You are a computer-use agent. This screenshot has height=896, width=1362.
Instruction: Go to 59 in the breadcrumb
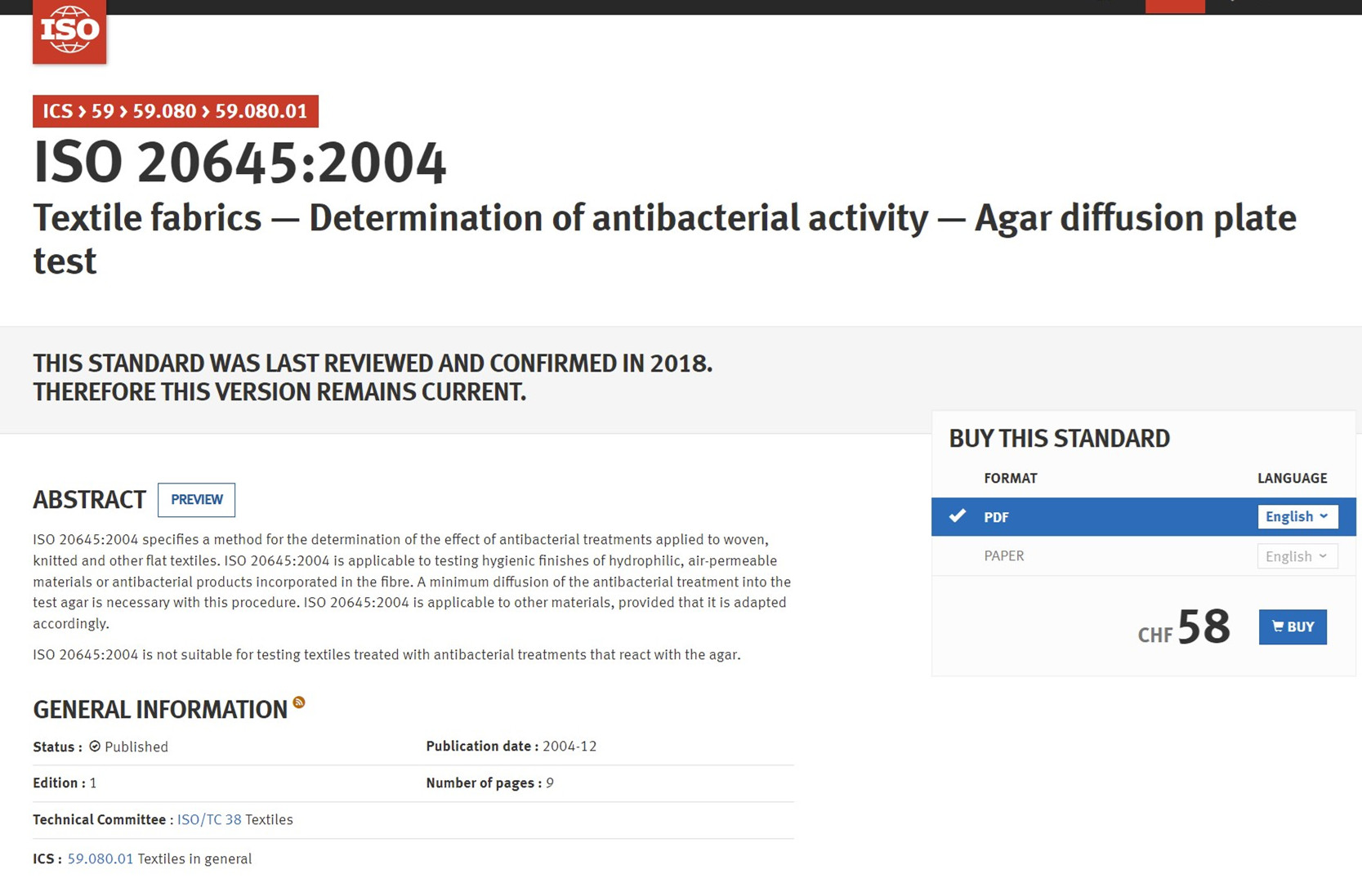[102, 112]
